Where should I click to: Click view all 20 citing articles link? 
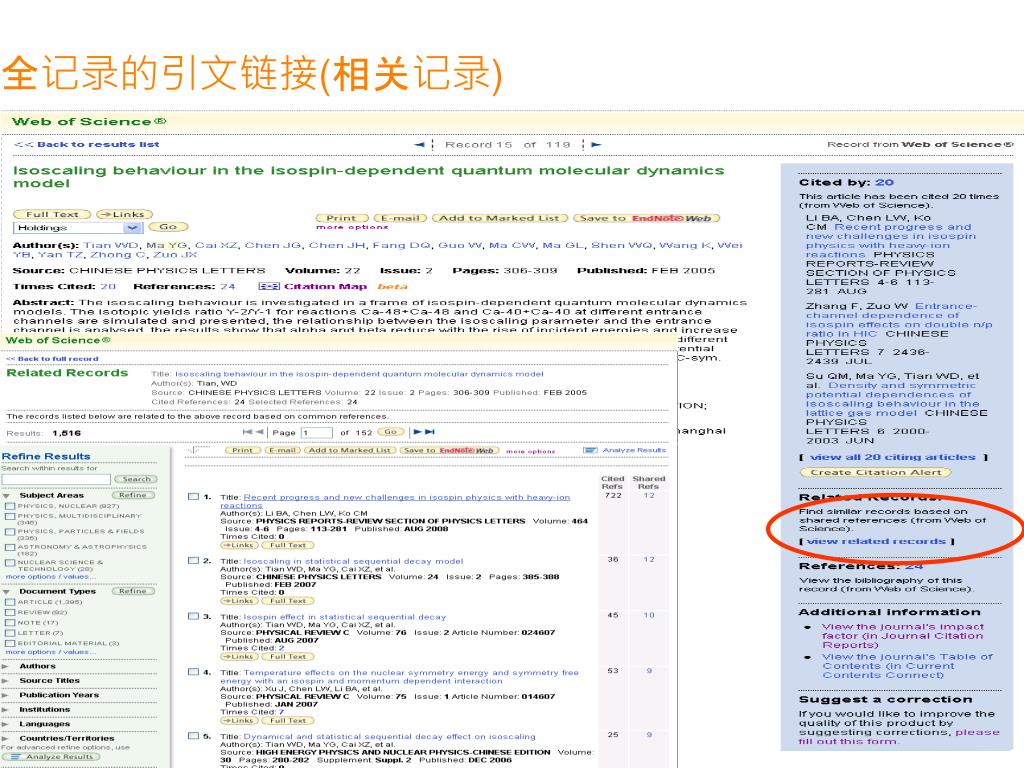pos(893,457)
